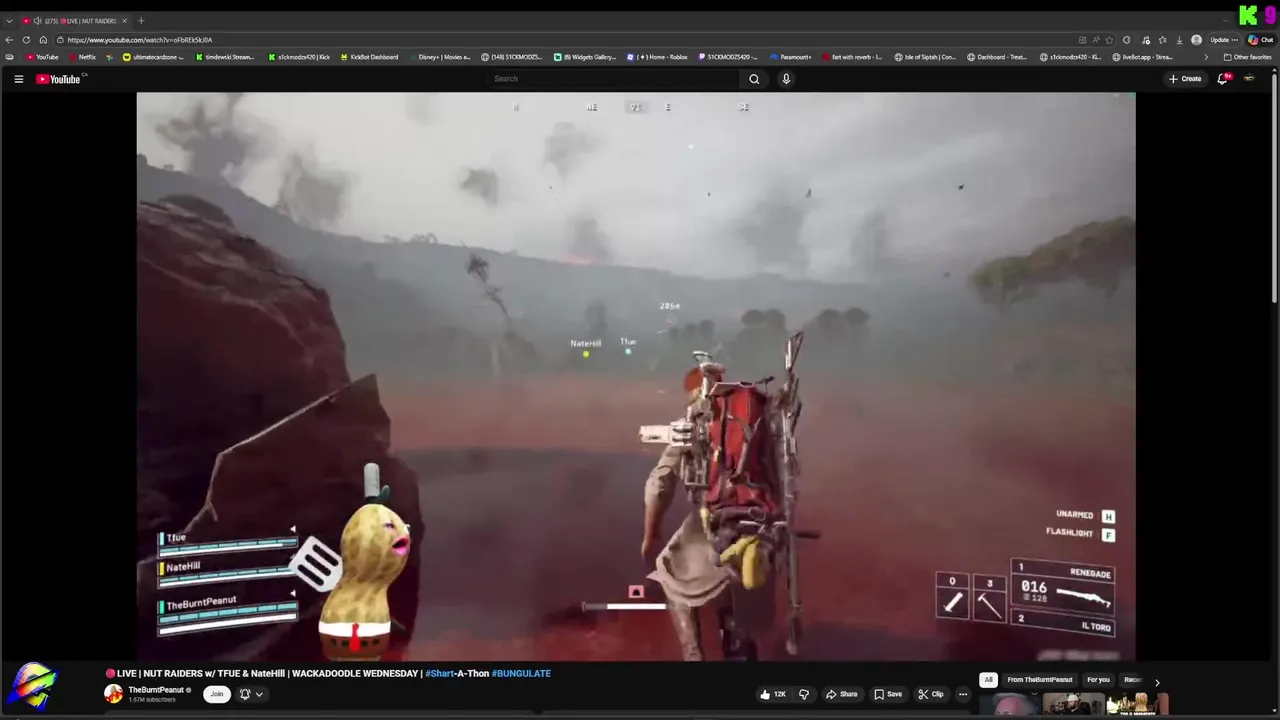Open the KickBot Dashboard bookmark
The image size is (1280, 720).
[370, 57]
